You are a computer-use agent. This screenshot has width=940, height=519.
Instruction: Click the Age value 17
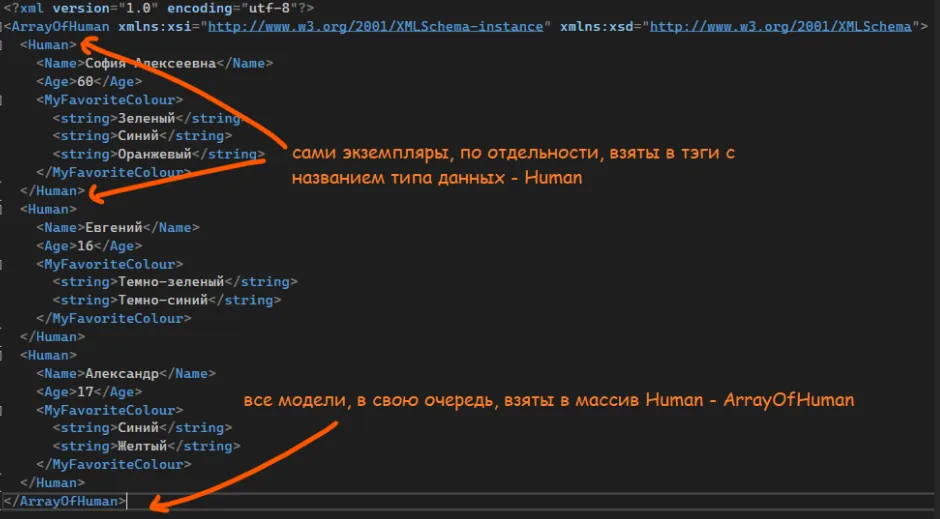[85, 392]
